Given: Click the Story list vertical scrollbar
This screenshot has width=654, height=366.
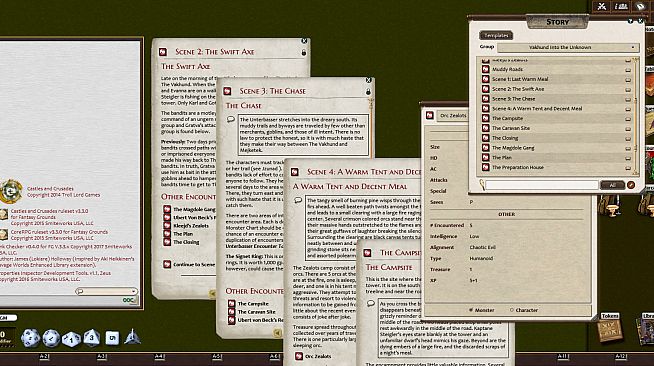Looking at the screenshot, I should click(x=636, y=117).
